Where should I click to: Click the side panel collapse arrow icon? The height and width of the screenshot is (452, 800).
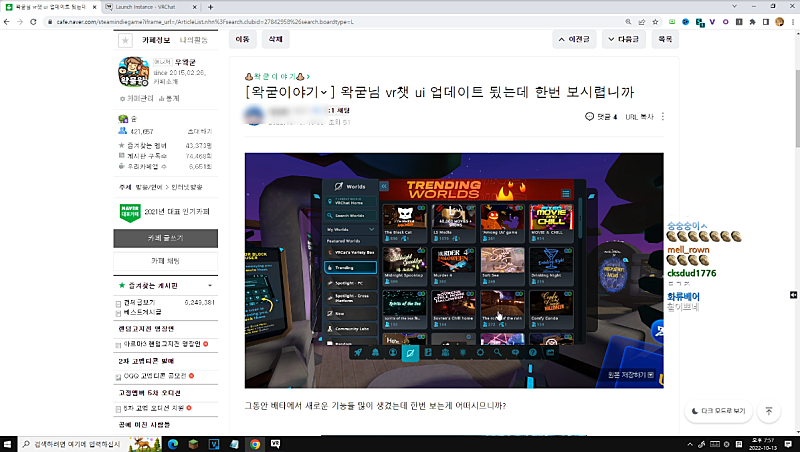tap(793, 295)
